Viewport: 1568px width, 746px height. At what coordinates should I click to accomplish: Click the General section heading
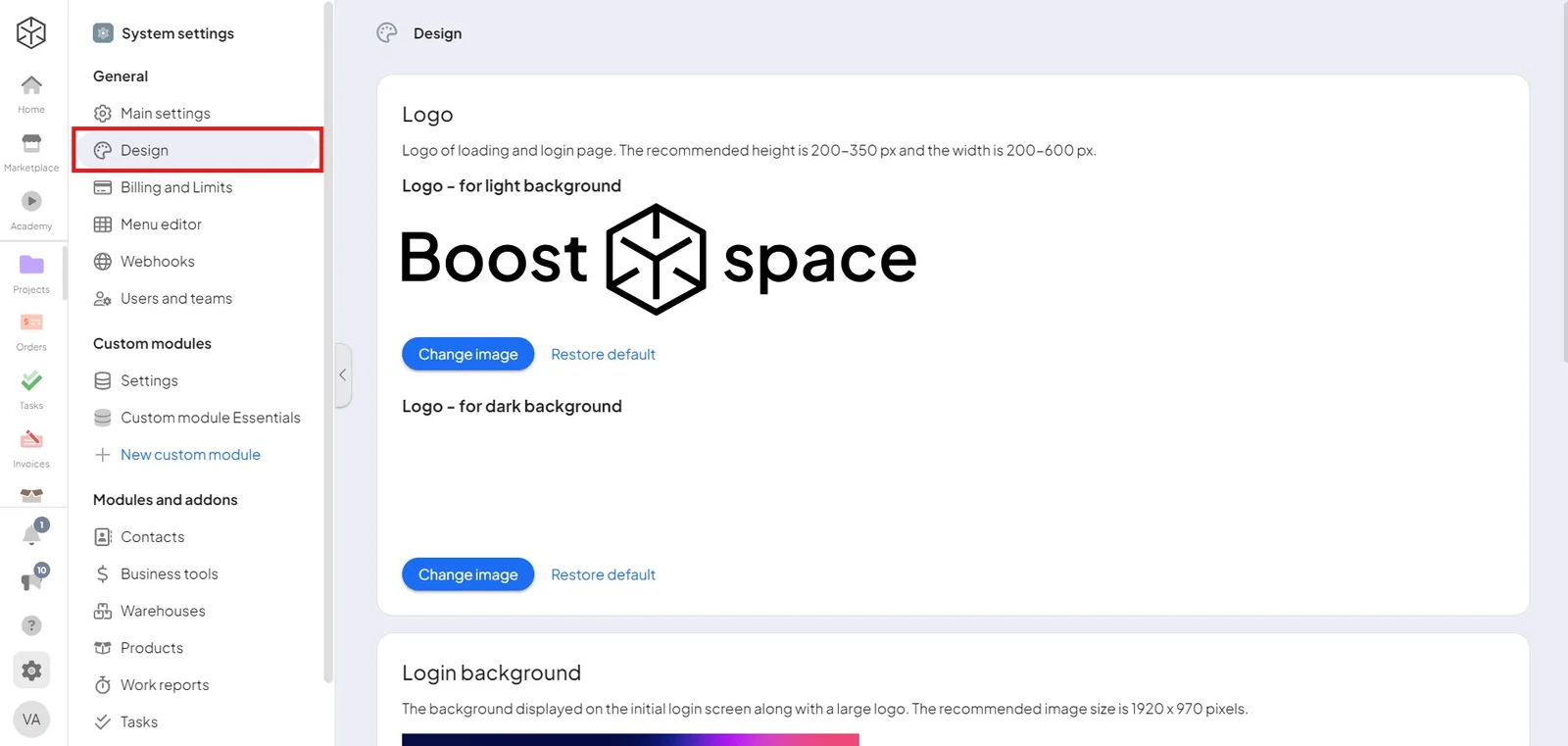click(x=121, y=76)
